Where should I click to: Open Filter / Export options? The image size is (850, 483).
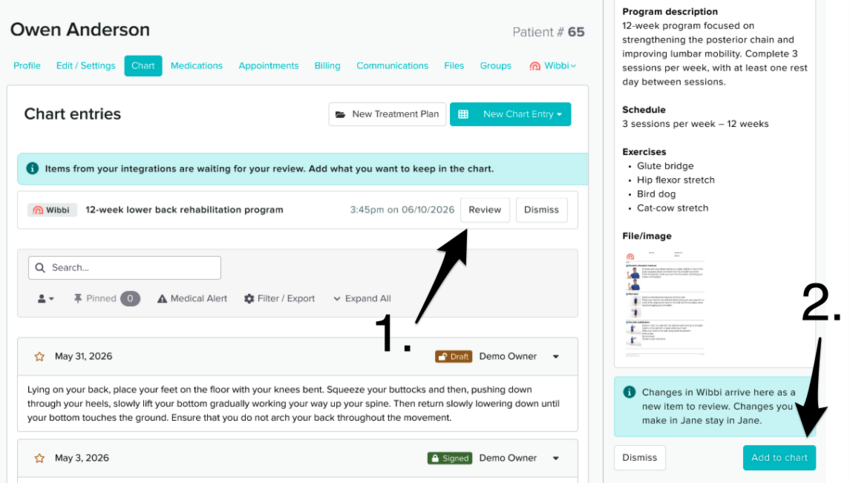tap(279, 299)
